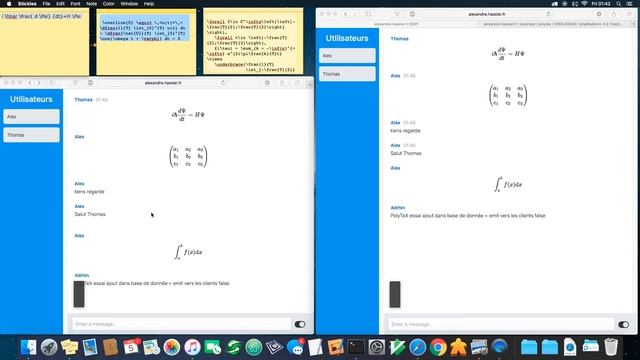Open the Edit menu
This screenshot has width=640, height=360.
tap(60, 4)
